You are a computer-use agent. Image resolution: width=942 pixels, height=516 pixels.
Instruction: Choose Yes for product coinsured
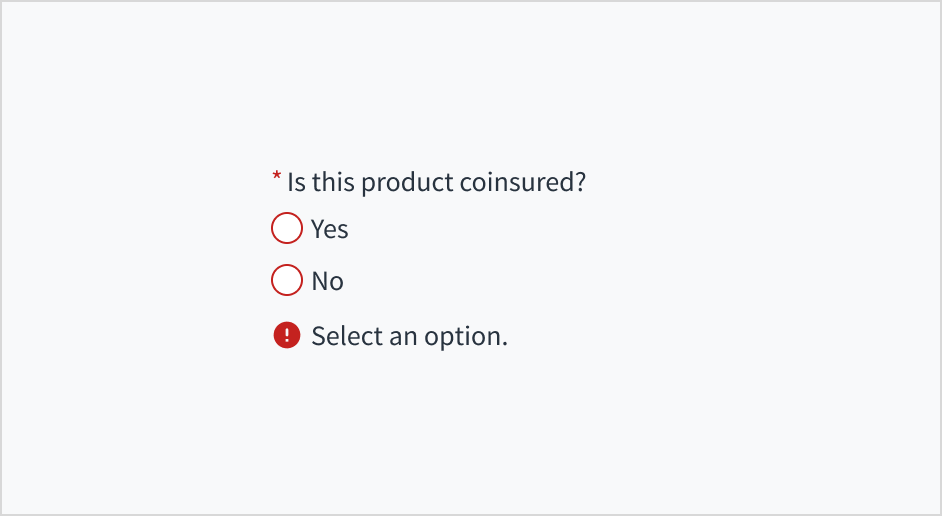[x=287, y=229]
